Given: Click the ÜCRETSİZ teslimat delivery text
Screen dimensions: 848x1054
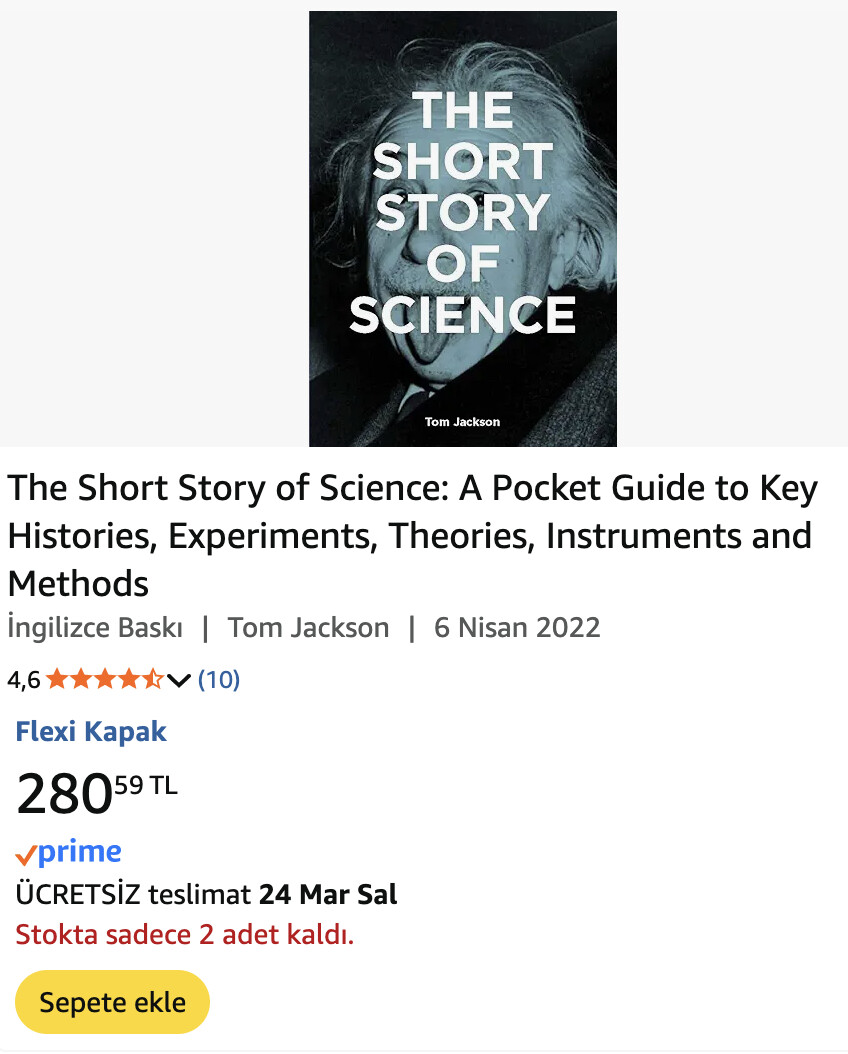Looking at the screenshot, I should coord(134,895).
